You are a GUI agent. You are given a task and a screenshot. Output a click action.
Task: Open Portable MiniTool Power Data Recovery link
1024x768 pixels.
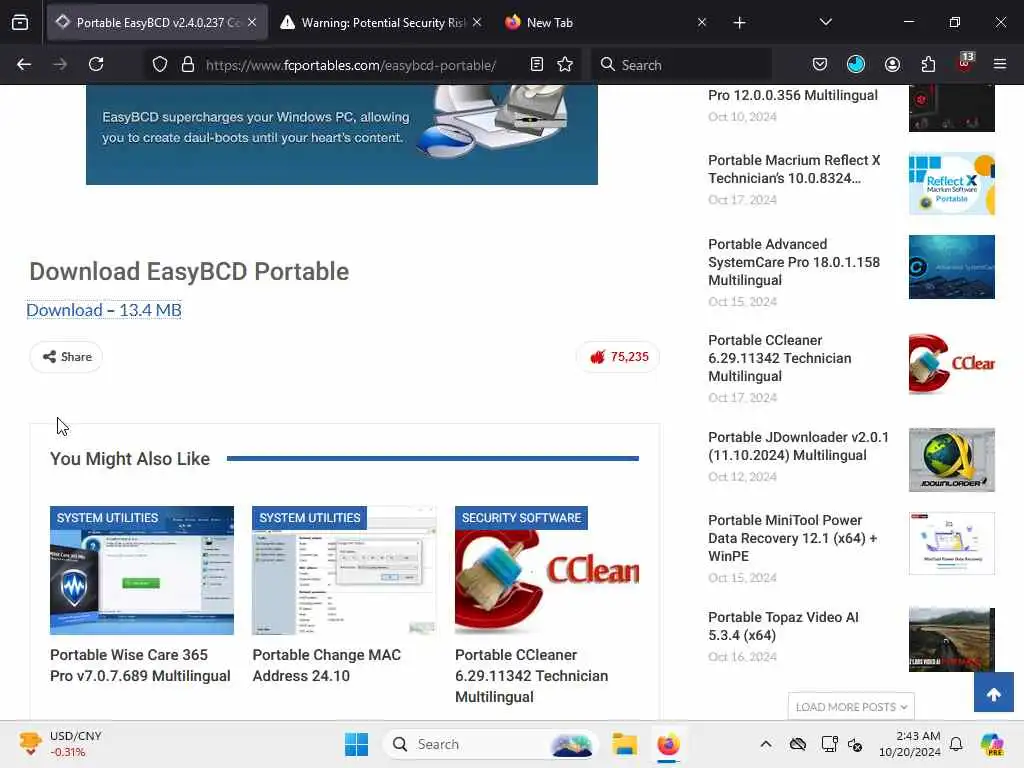(792, 538)
